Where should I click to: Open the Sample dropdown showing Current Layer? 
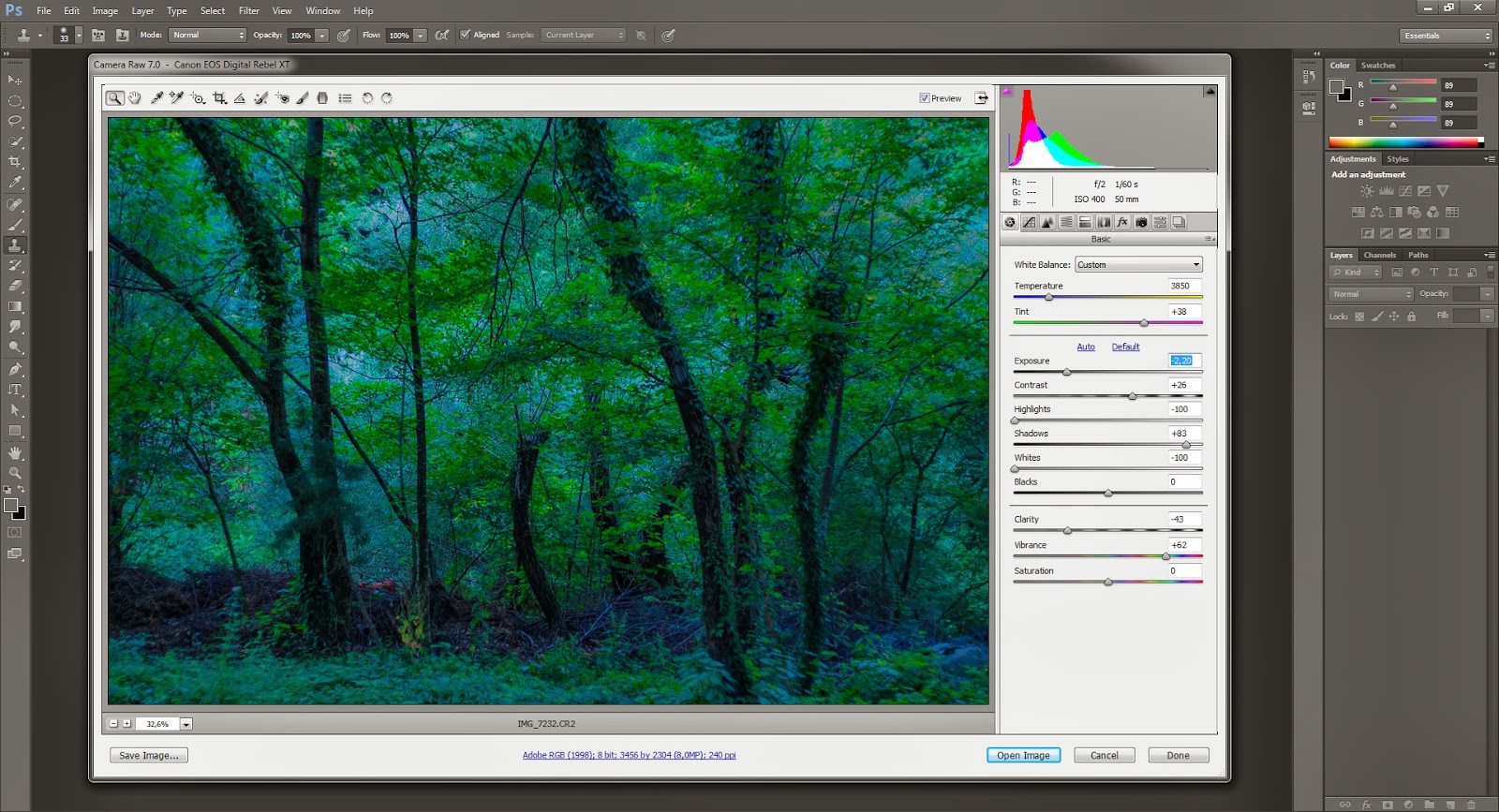[x=584, y=35]
